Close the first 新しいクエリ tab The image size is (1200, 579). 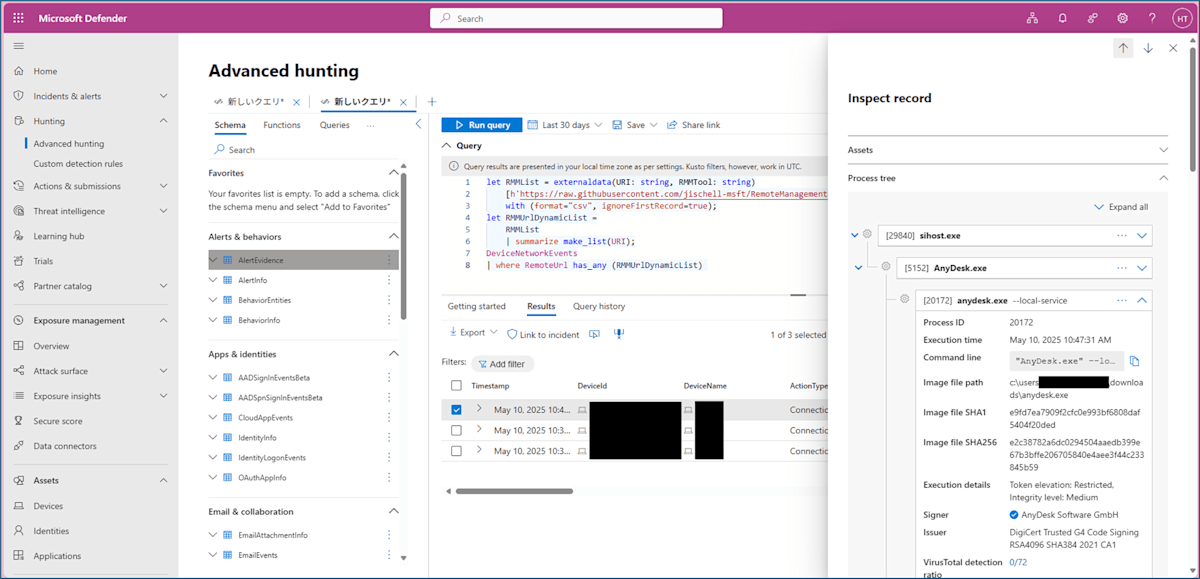point(296,102)
